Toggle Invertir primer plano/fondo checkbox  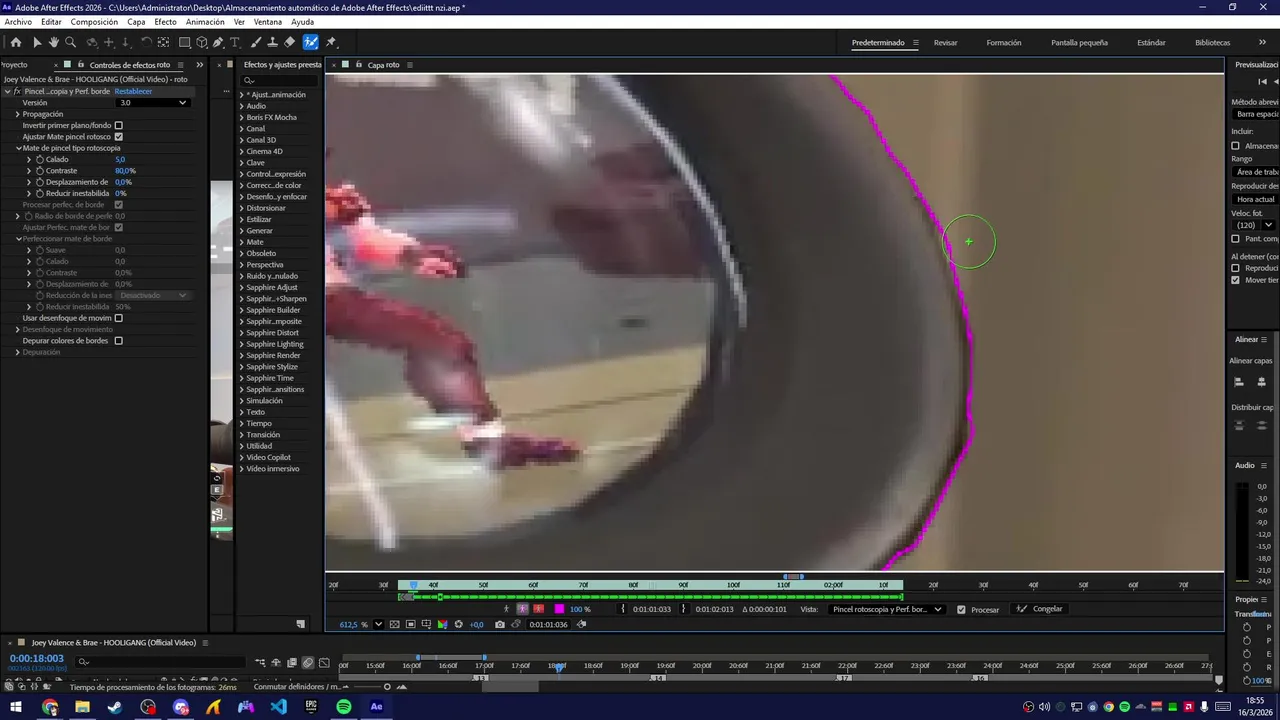click(118, 125)
